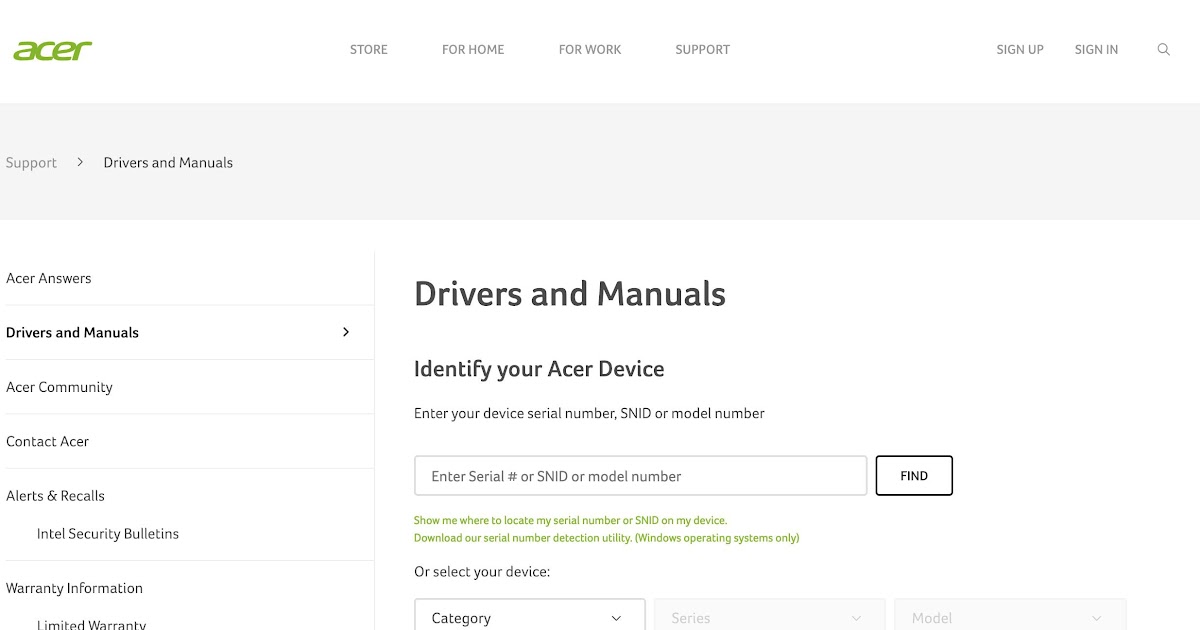
Task: Open the FOR HOME menu
Action: pos(473,49)
